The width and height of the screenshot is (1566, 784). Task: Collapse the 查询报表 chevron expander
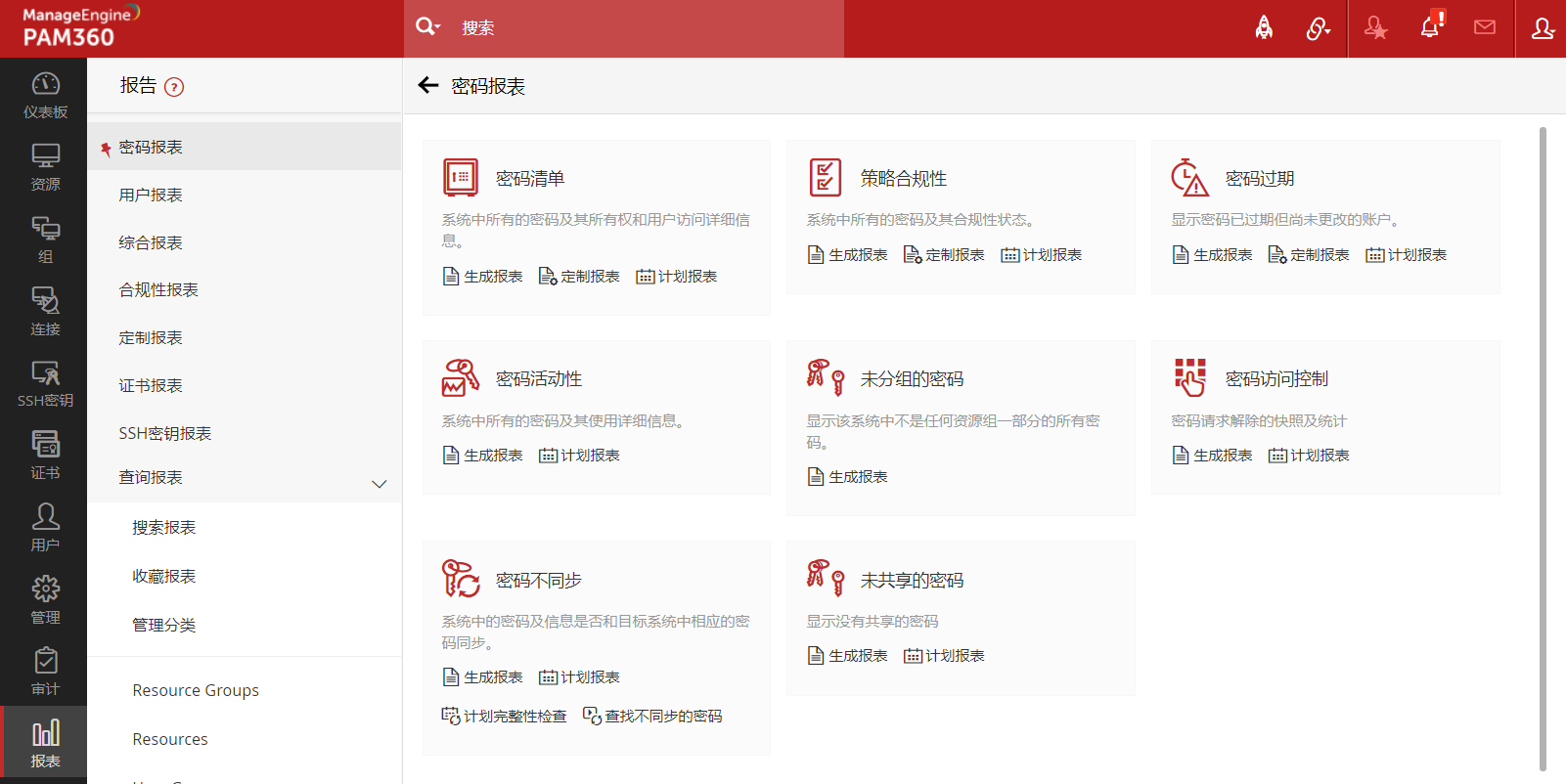(380, 483)
